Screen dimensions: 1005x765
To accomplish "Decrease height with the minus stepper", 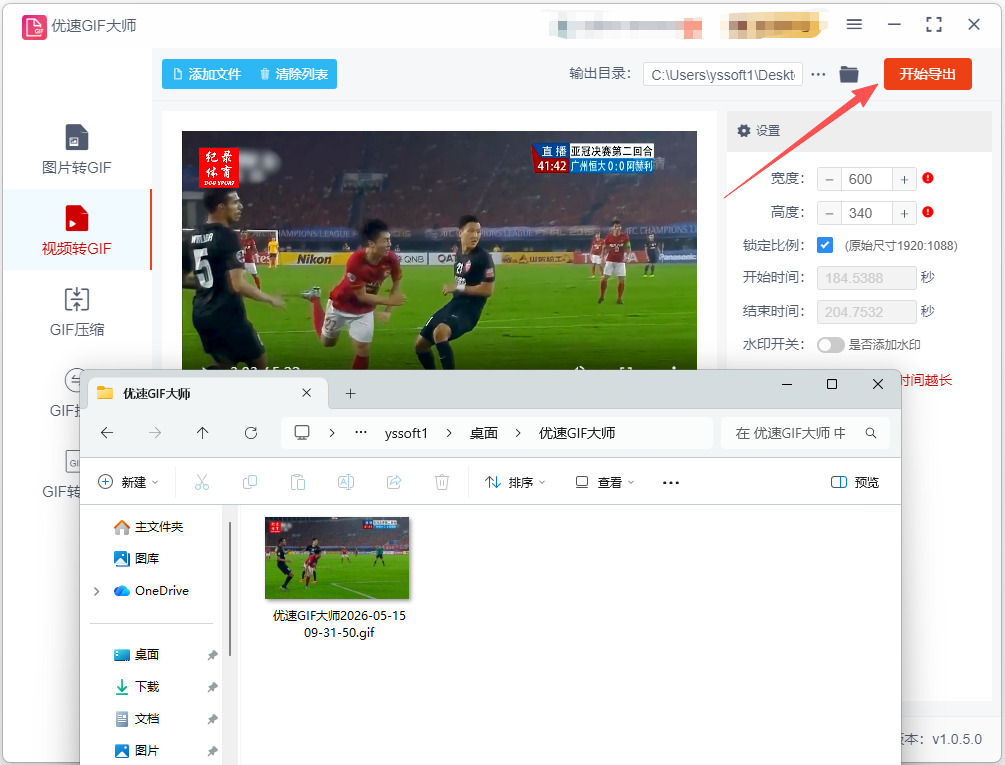I will click(x=829, y=213).
